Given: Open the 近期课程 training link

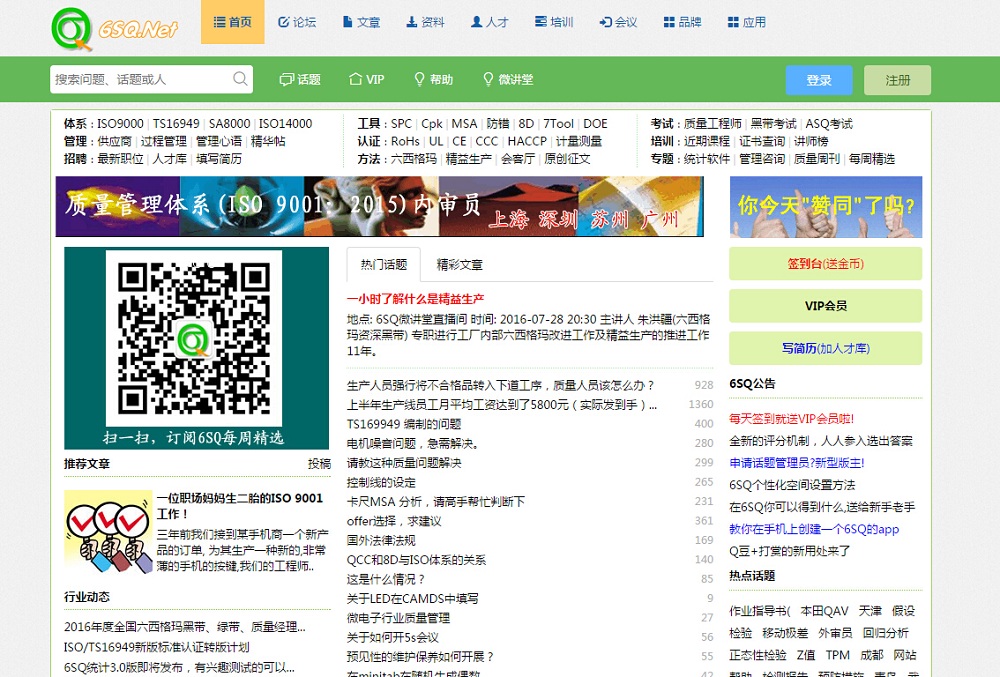Looking at the screenshot, I should tap(707, 141).
